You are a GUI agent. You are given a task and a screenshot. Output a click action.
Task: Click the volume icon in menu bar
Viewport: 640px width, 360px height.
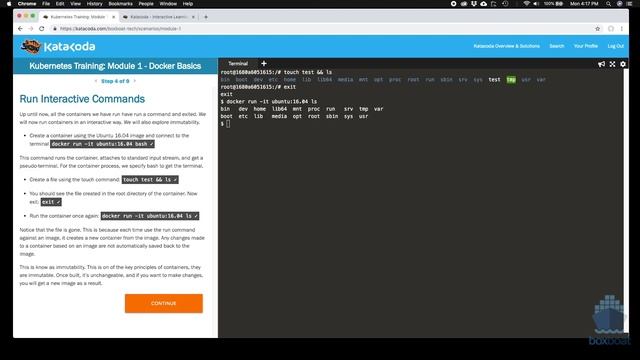pos(536,4)
